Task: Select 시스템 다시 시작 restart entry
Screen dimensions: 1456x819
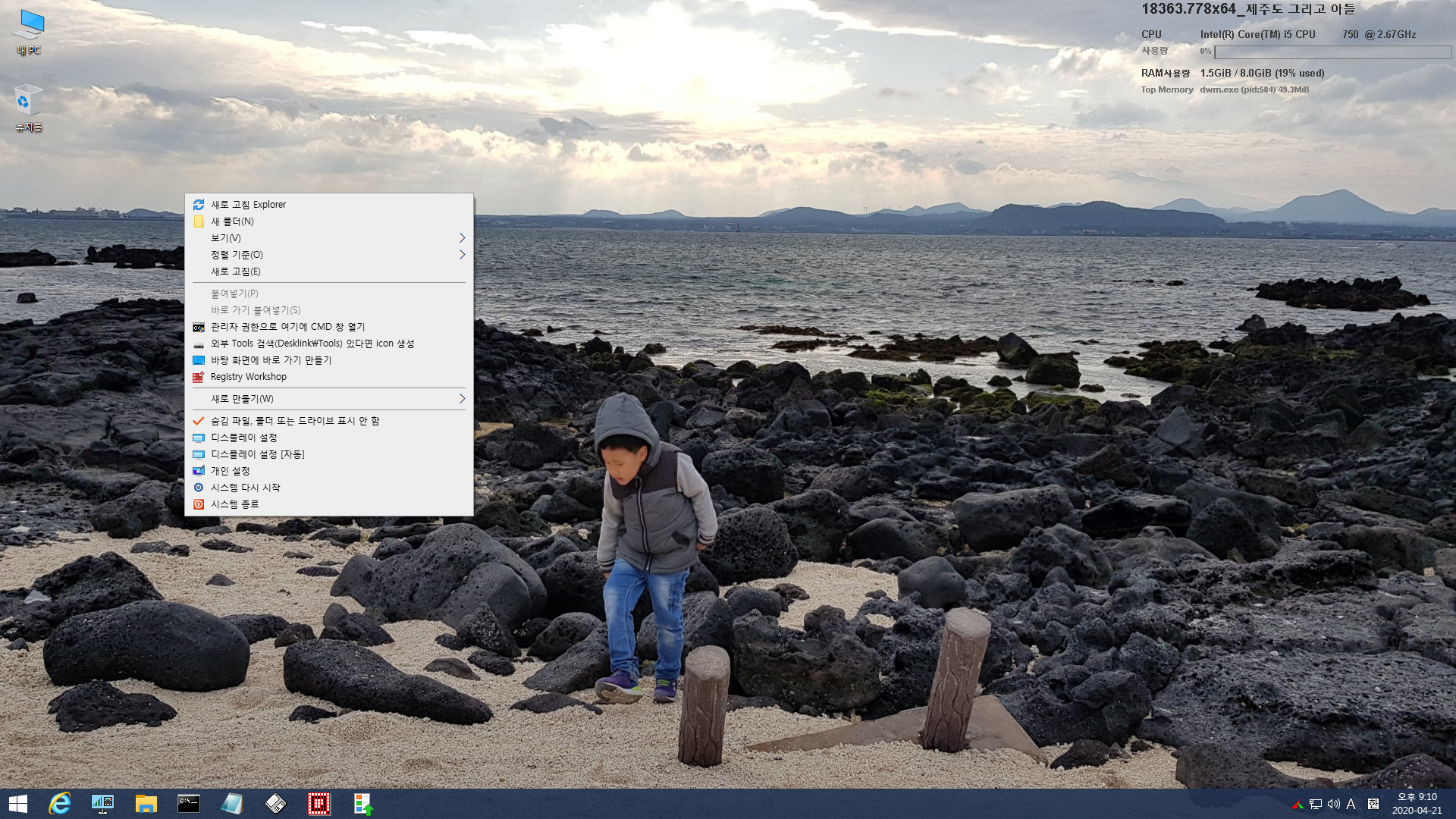Action: point(329,488)
